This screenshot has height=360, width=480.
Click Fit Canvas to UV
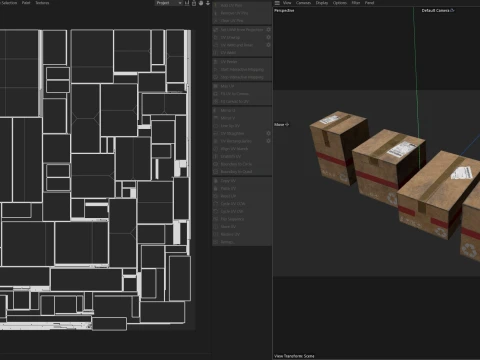pos(242,101)
